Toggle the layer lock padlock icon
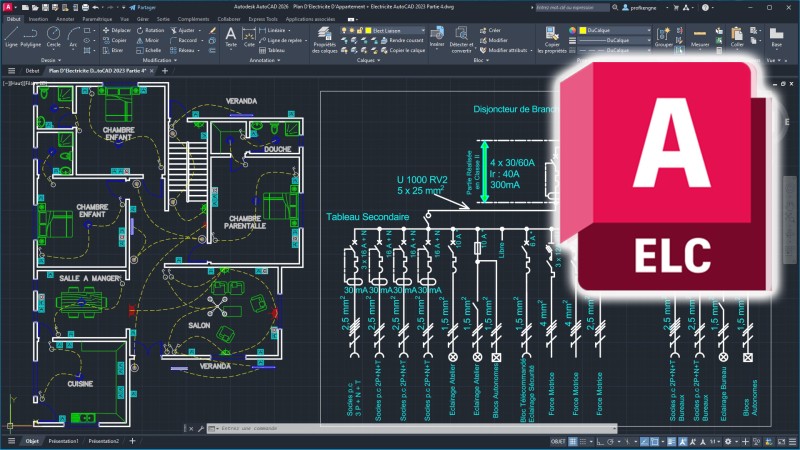 click(x=360, y=31)
